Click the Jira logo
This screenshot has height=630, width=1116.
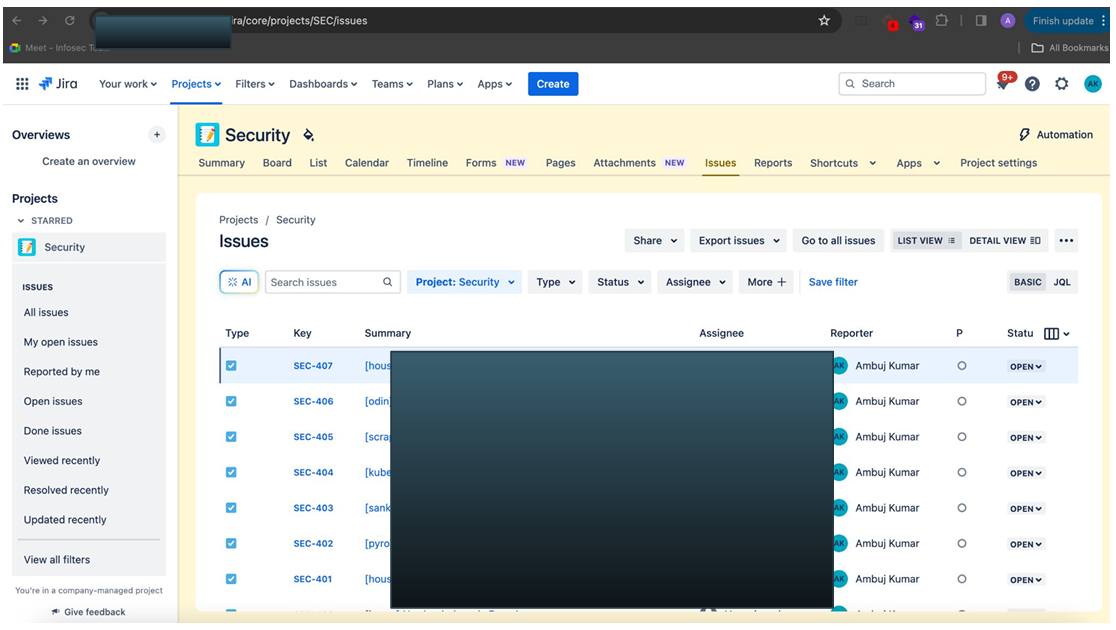[x=58, y=84]
